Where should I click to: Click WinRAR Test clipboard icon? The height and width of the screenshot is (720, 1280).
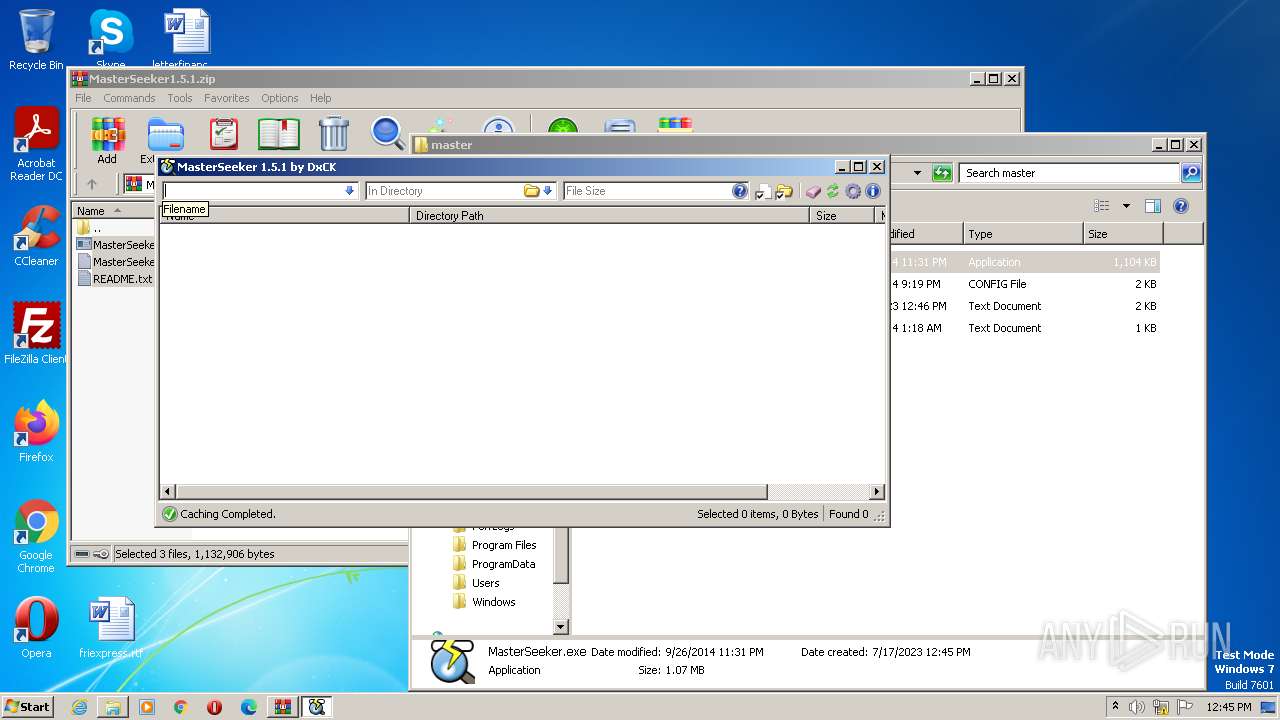[224, 134]
